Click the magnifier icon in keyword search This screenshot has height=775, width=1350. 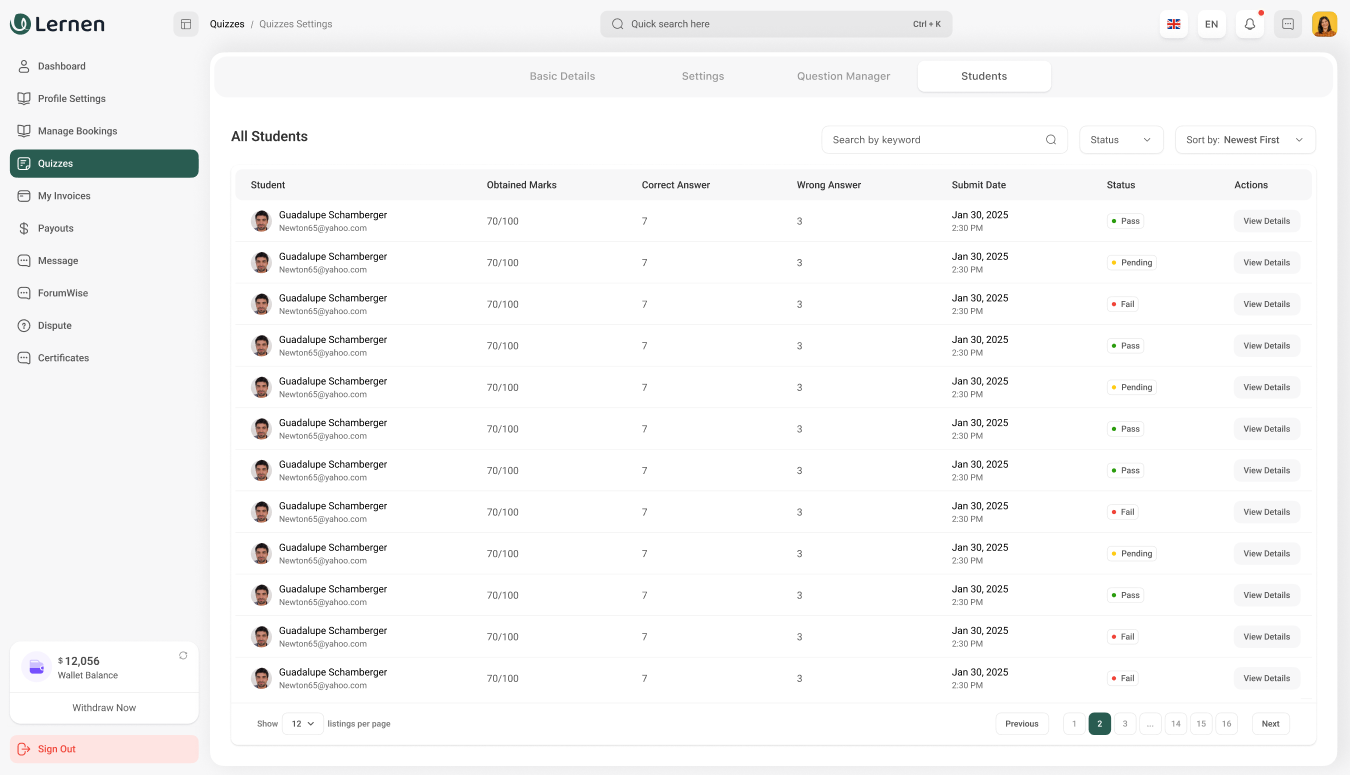1050,140
